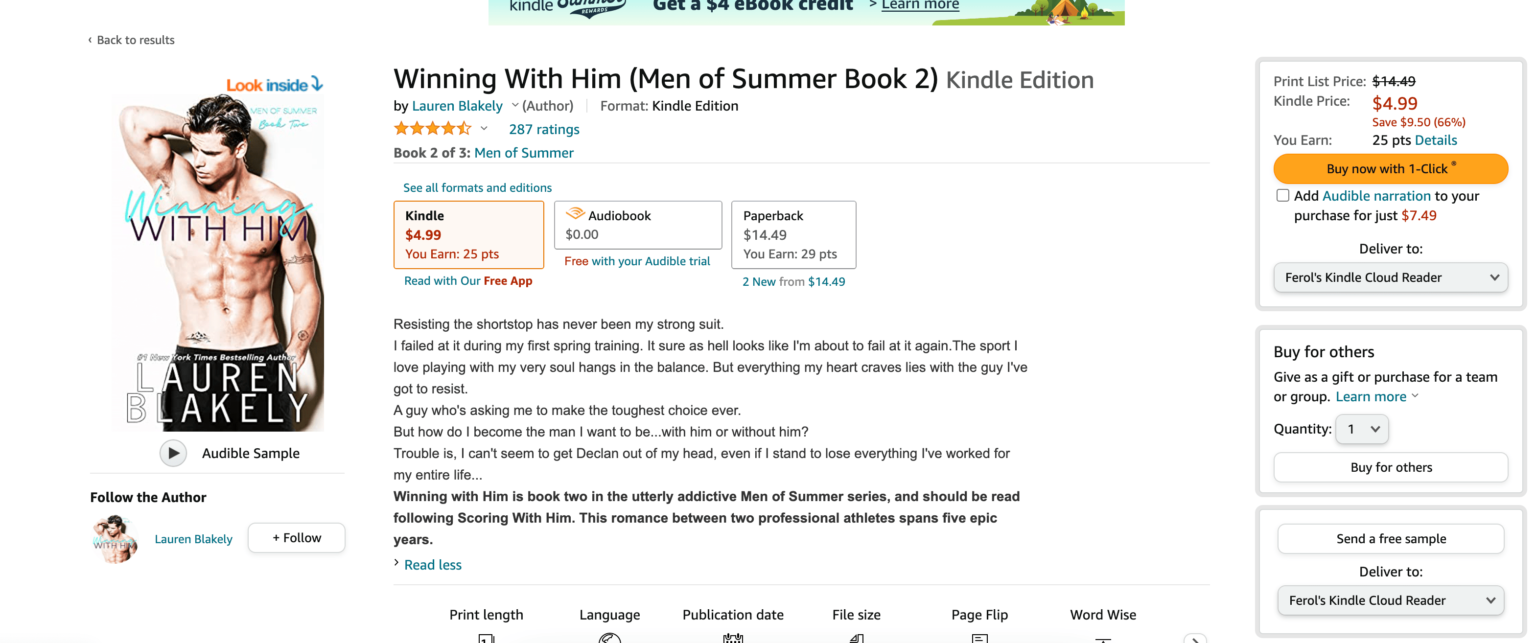
Task: Expand the star rating breakdown chevron
Action: pyautogui.click(x=484, y=128)
